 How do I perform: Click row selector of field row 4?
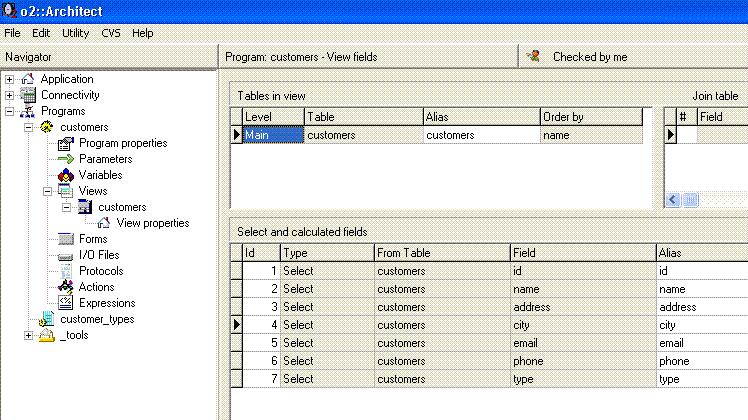click(x=236, y=325)
